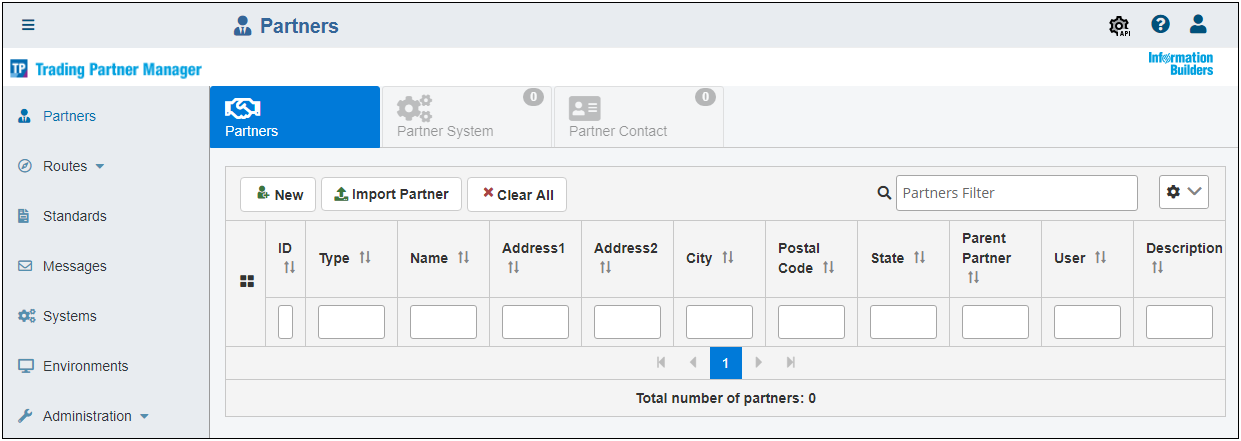Click the Import Partner button

point(391,194)
